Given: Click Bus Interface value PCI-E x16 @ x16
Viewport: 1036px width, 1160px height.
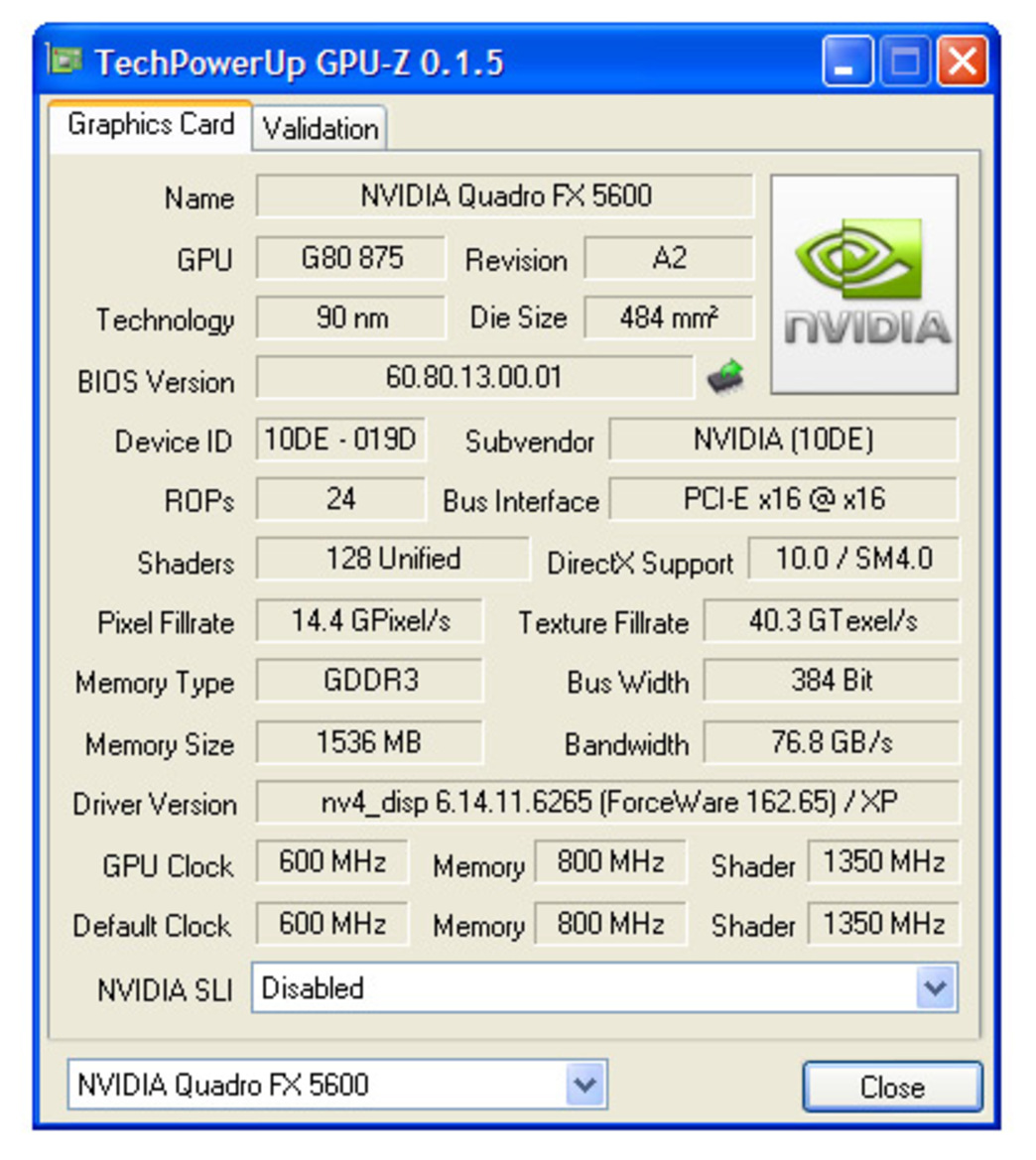Looking at the screenshot, I should click(783, 498).
